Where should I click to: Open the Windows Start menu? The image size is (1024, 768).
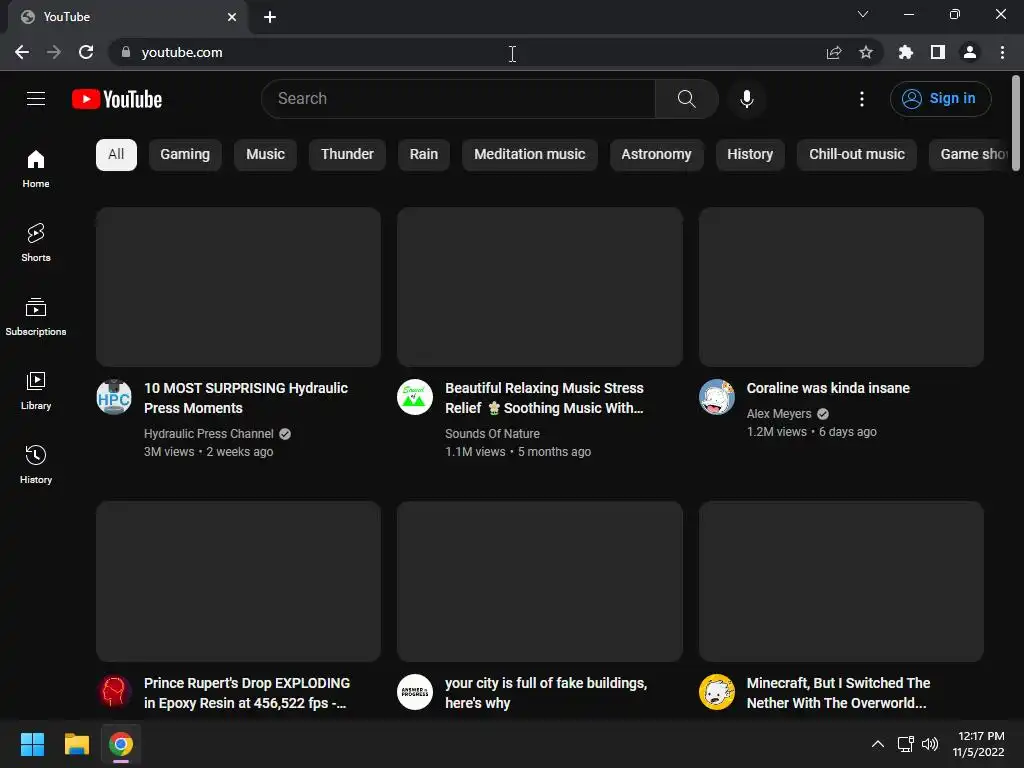pos(32,744)
